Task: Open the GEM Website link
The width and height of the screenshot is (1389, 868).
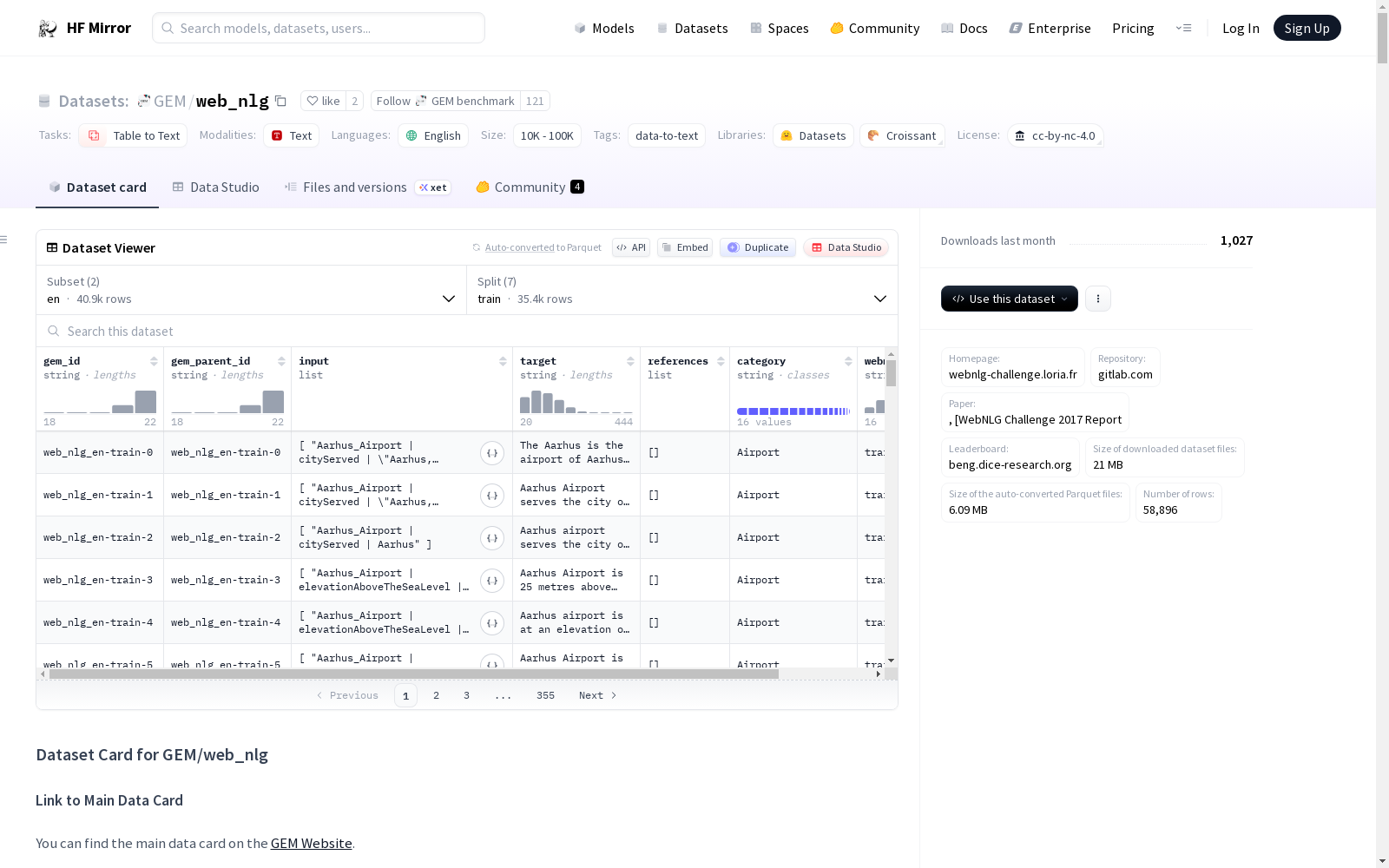Action: [312, 844]
